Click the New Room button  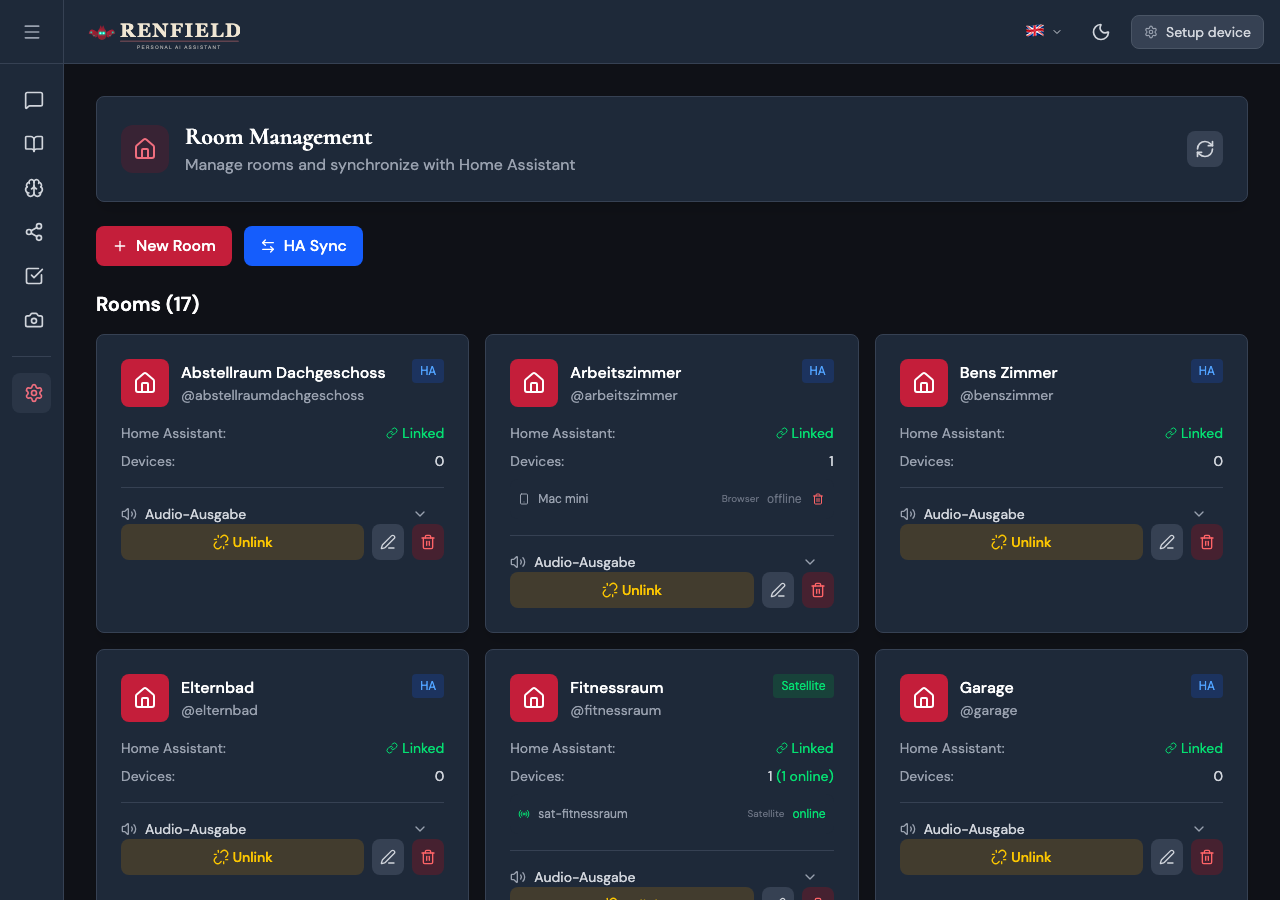(x=164, y=246)
